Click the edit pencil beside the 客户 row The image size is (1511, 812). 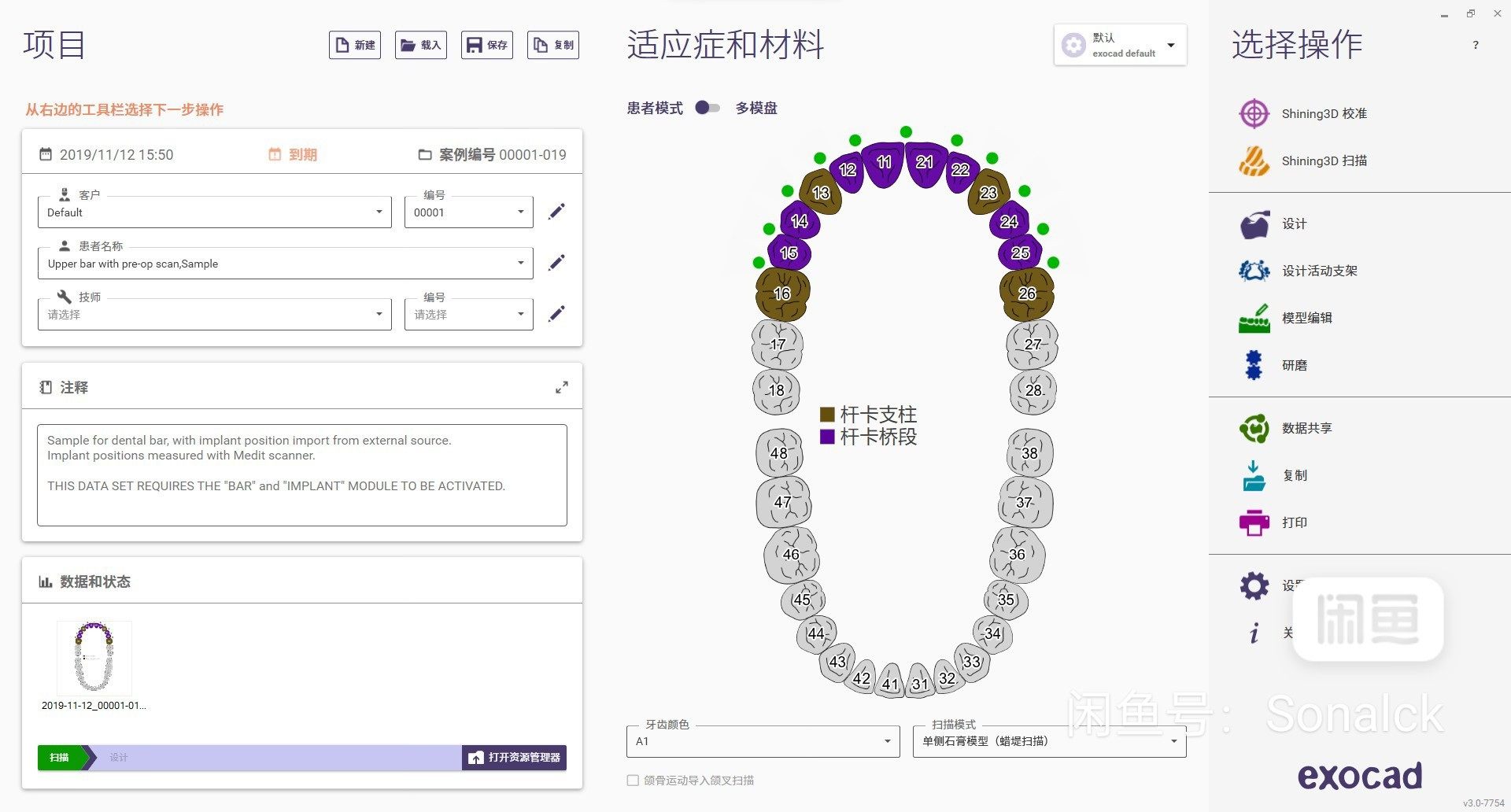click(556, 211)
